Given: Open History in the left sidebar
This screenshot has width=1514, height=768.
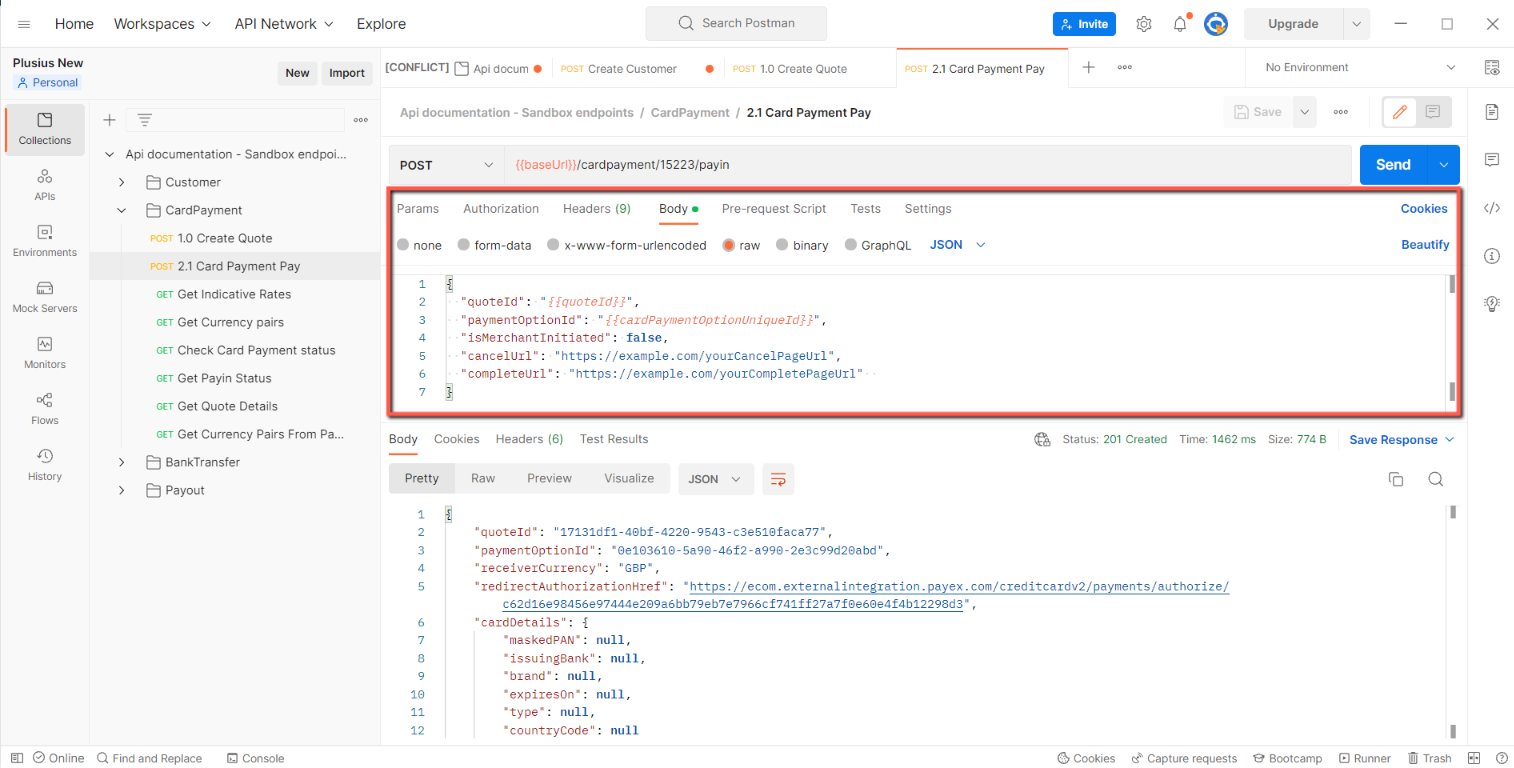Looking at the screenshot, I should coord(45,464).
